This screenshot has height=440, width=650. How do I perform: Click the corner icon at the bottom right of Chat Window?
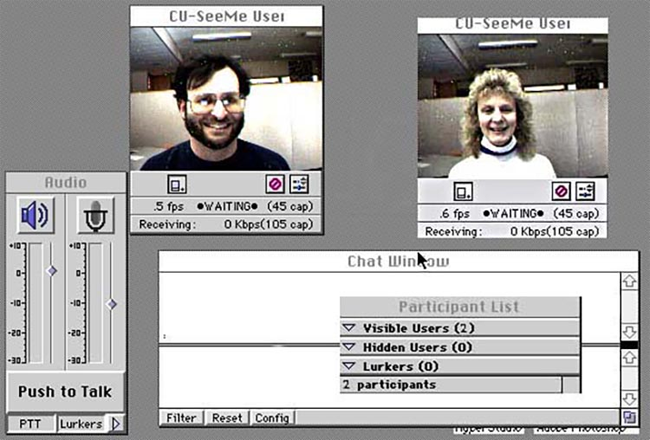(x=629, y=417)
